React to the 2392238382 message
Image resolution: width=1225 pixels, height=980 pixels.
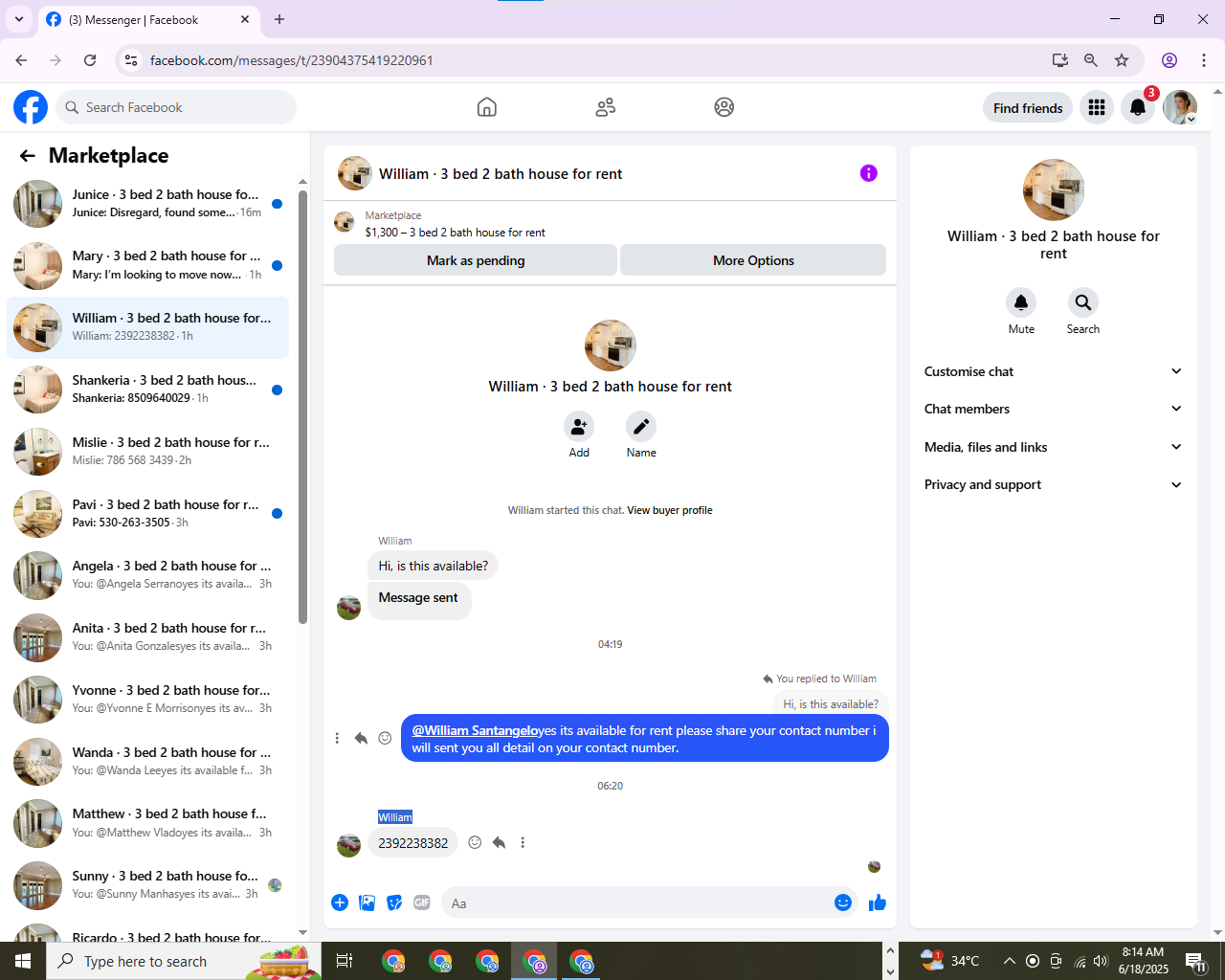pyautogui.click(x=475, y=843)
